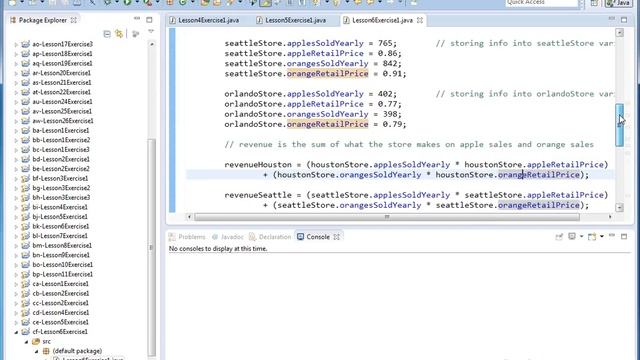
Task: Toggle Link with Editor in Package Explorer
Action: (119, 34)
